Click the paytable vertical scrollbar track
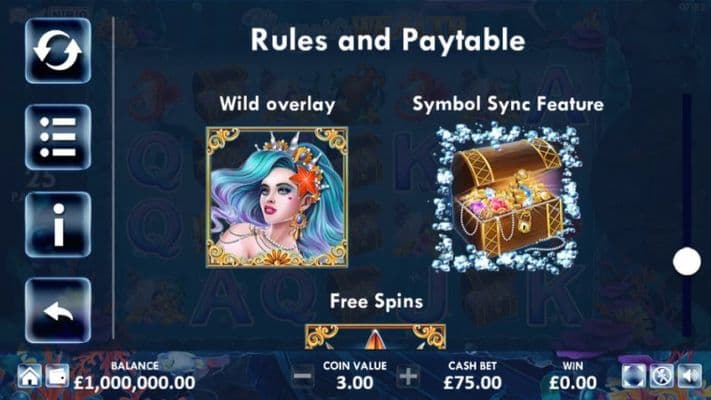Screen dimensions: 711x400 (x=687, y=215)
